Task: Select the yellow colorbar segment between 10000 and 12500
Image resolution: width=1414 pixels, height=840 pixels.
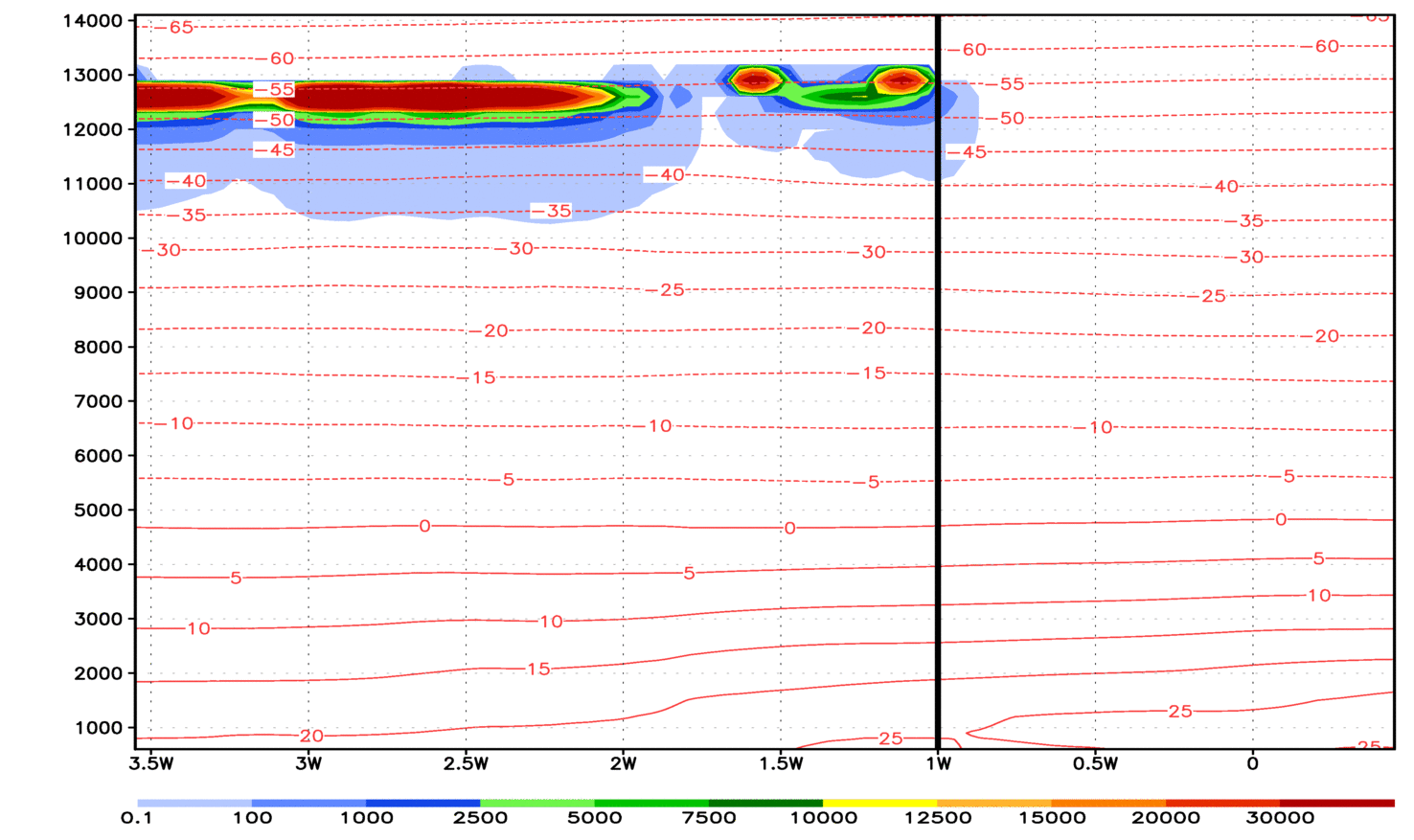Action: 879,803
